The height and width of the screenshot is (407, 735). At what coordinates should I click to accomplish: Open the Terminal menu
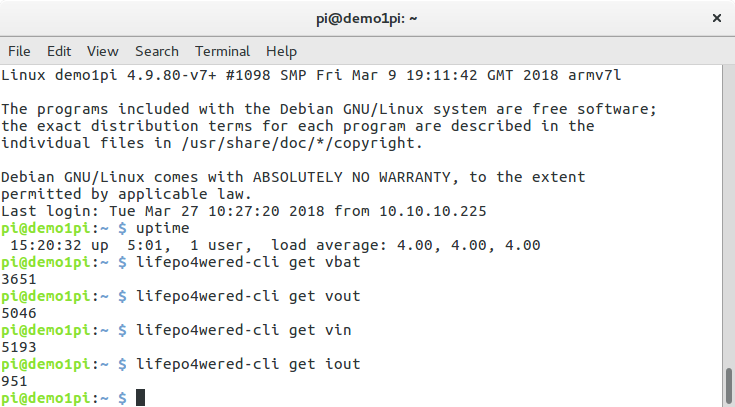222,51
